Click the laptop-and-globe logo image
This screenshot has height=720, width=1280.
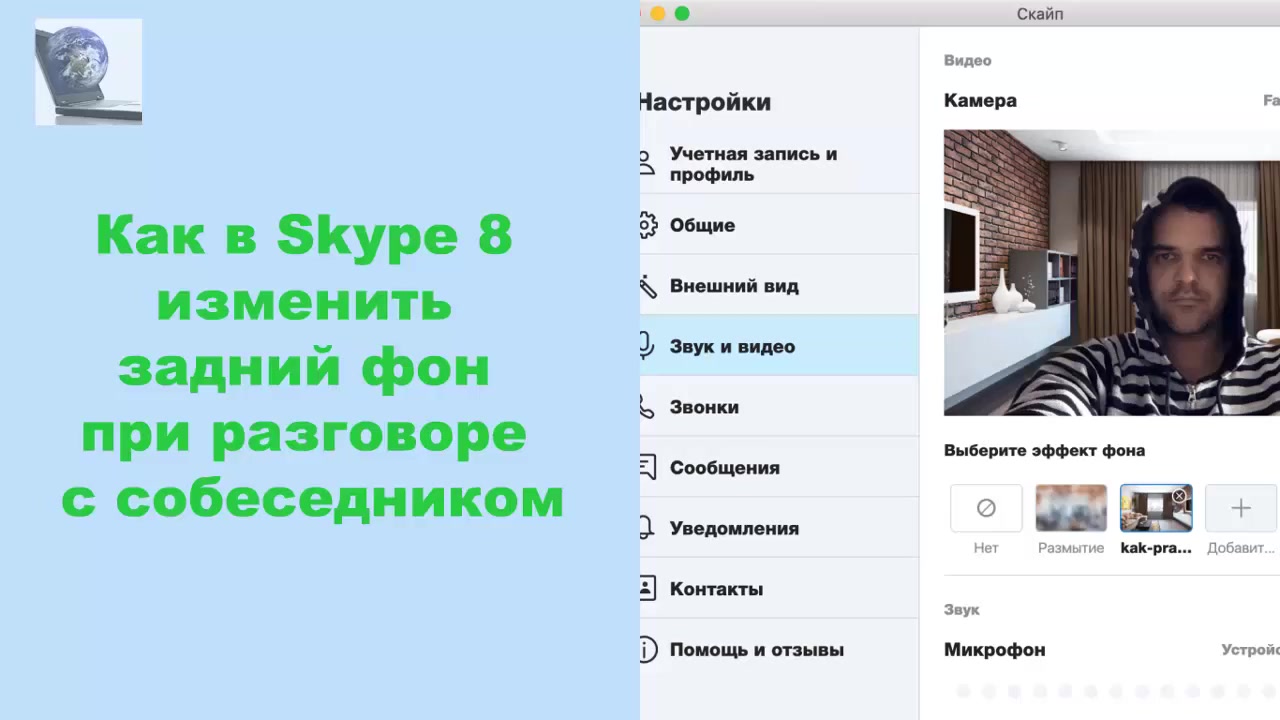pos(88,72)
